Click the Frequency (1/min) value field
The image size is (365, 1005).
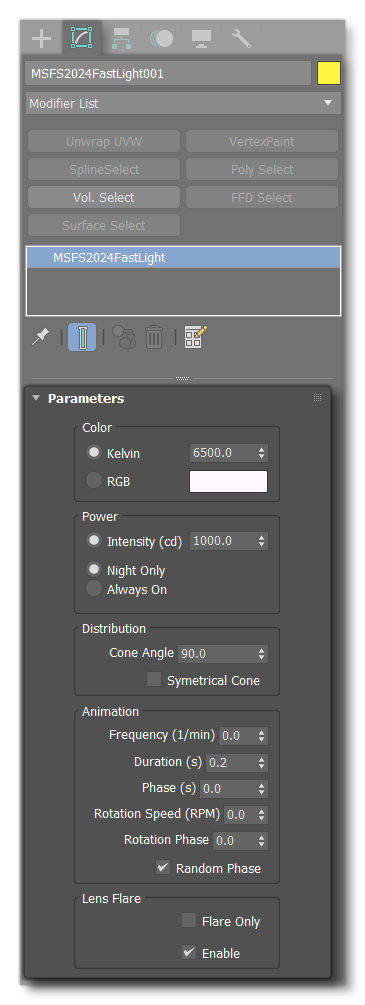[x=237, y=736]
